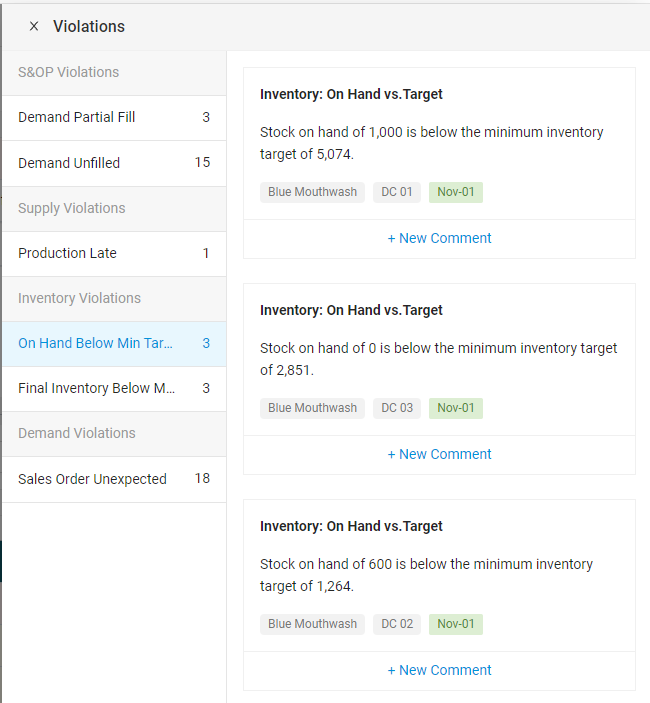View Sales Order Unexpected violations

113,479
